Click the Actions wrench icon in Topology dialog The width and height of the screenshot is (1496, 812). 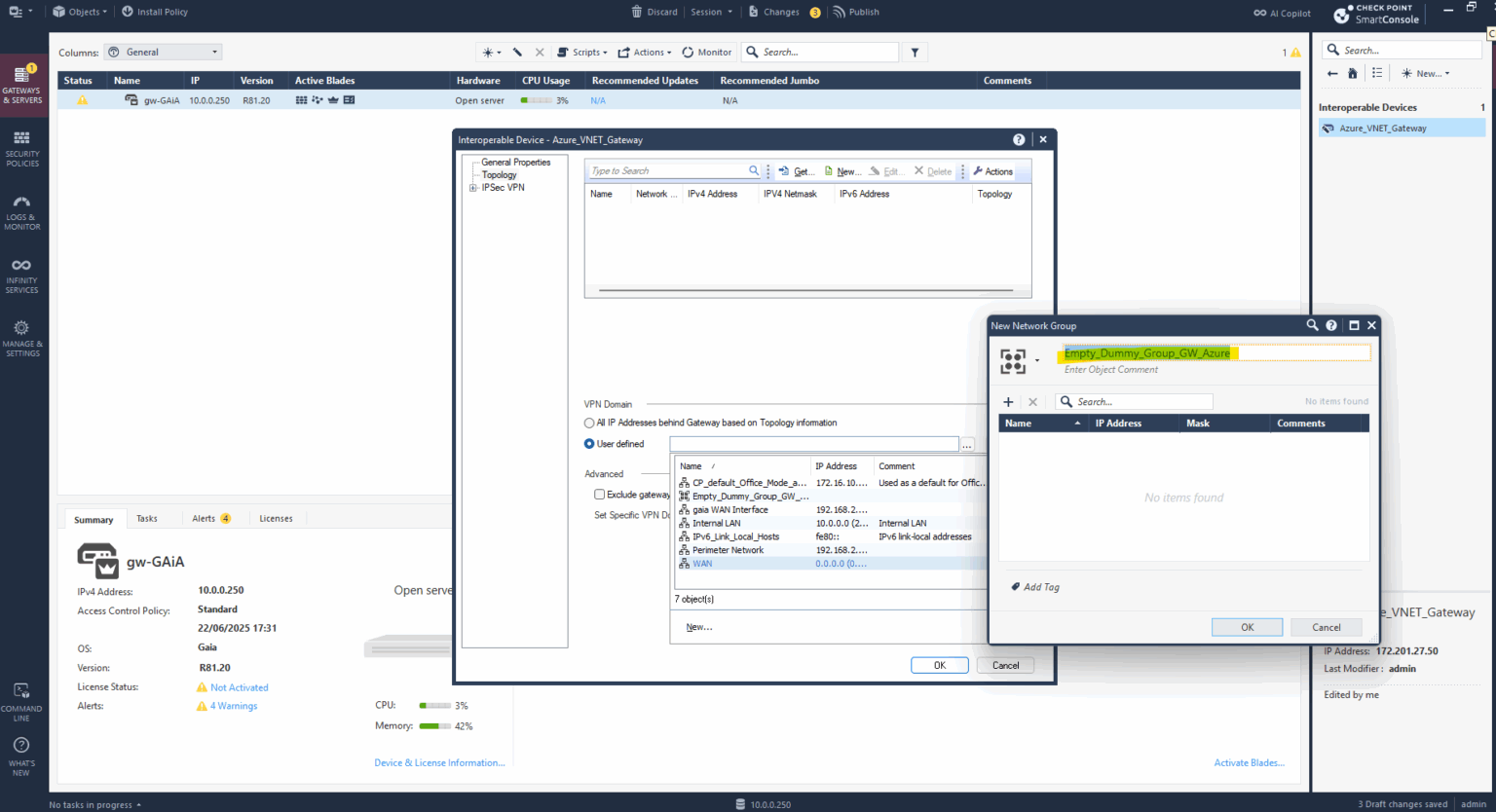(977, 171)
